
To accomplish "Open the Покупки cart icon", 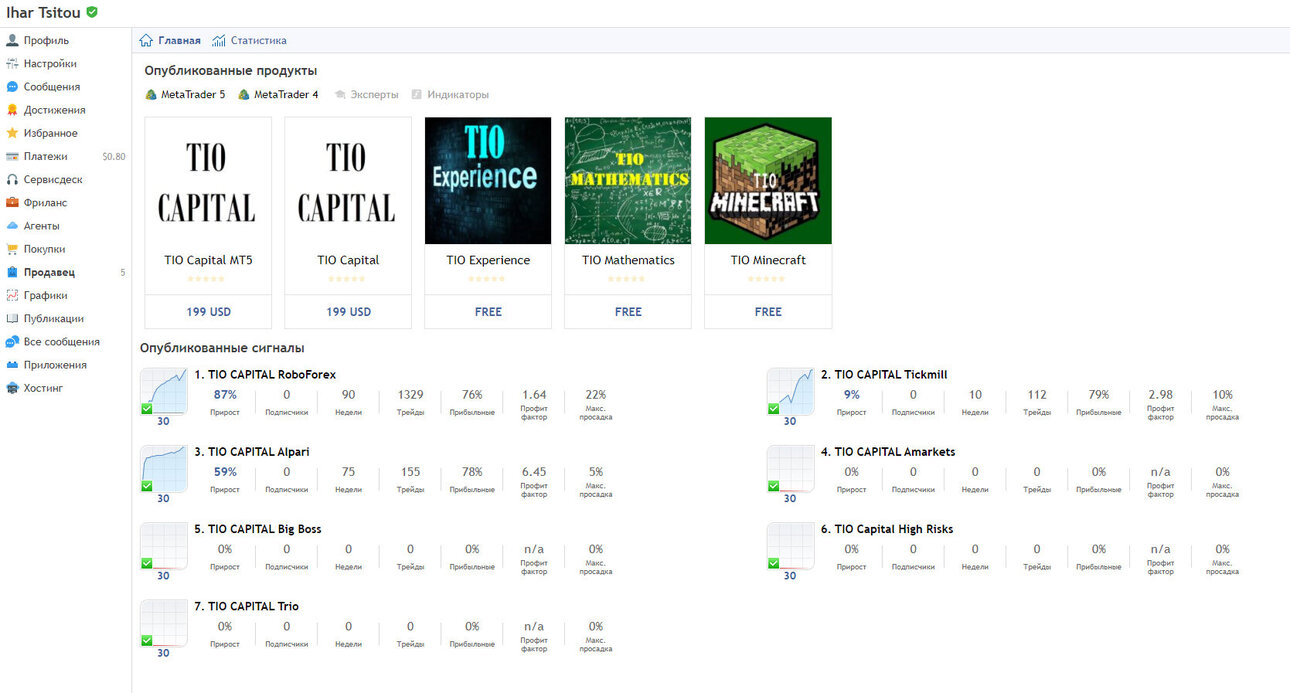I will tap(12, 249).
